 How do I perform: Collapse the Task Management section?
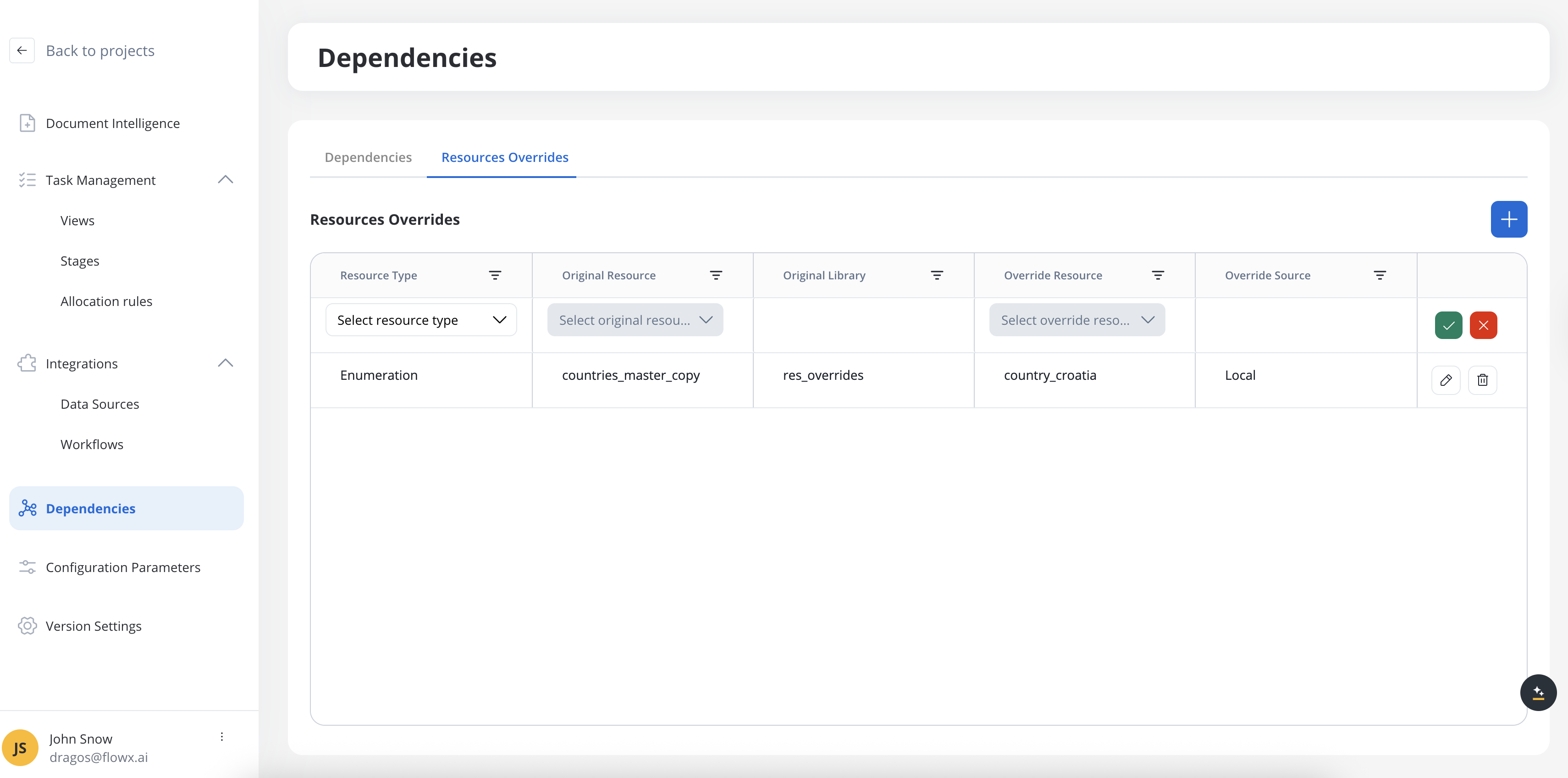pos(225,180)
